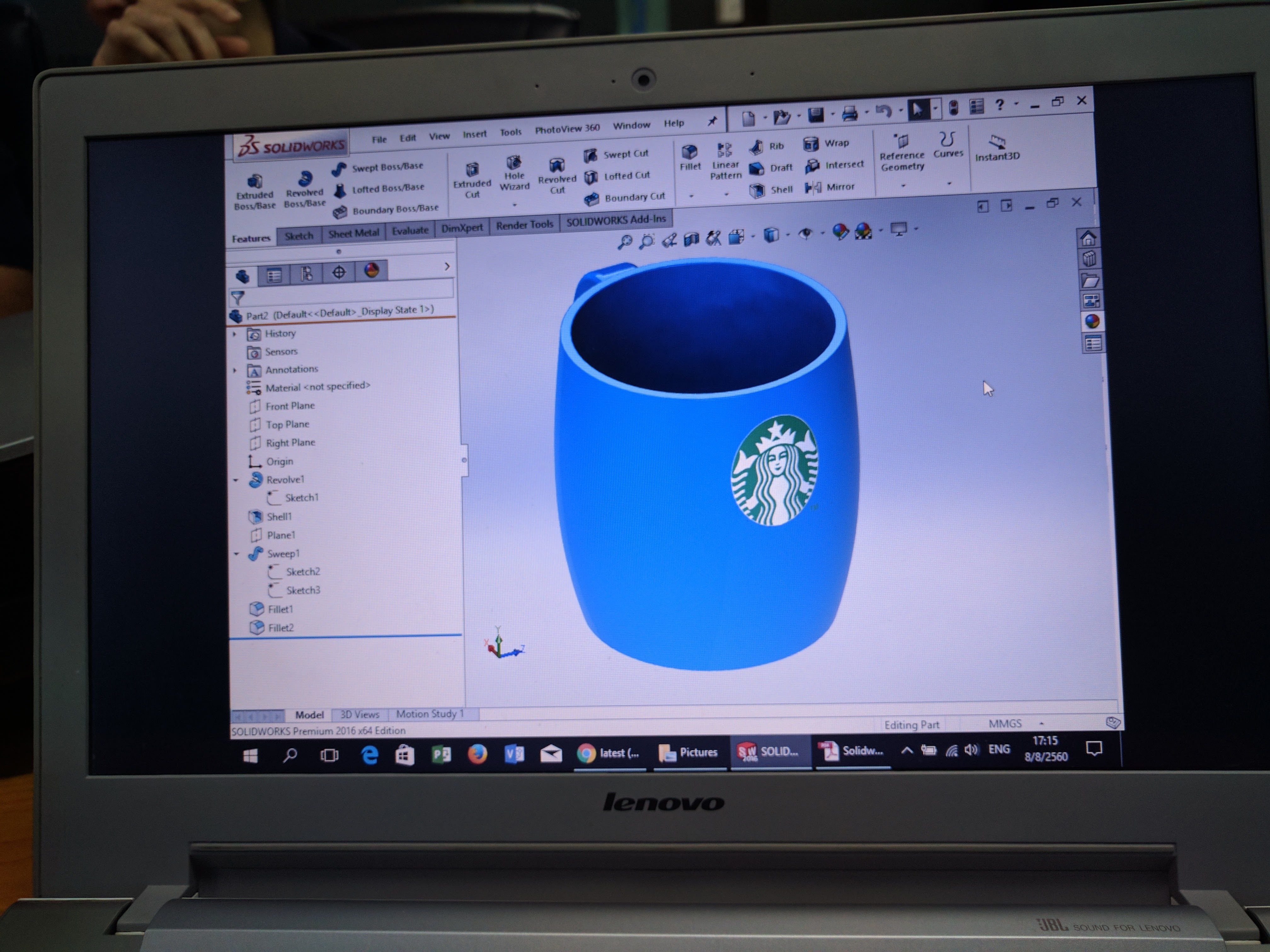Select Sketch1 in the feature tree
The height and width of the screenshot is (952, 1270).
[x=301, y=498]
